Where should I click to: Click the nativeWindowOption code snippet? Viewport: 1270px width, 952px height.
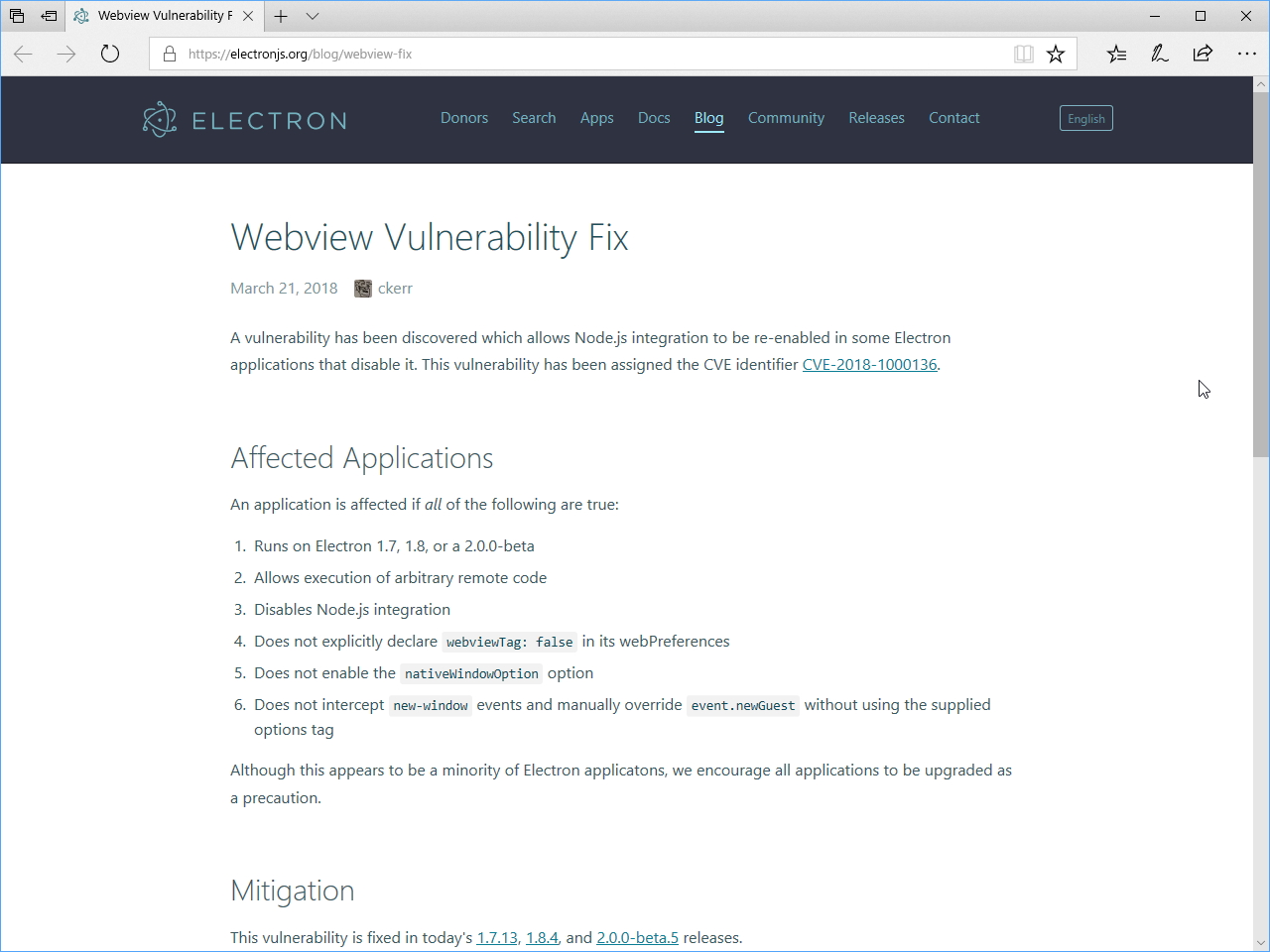pos(471,674)
